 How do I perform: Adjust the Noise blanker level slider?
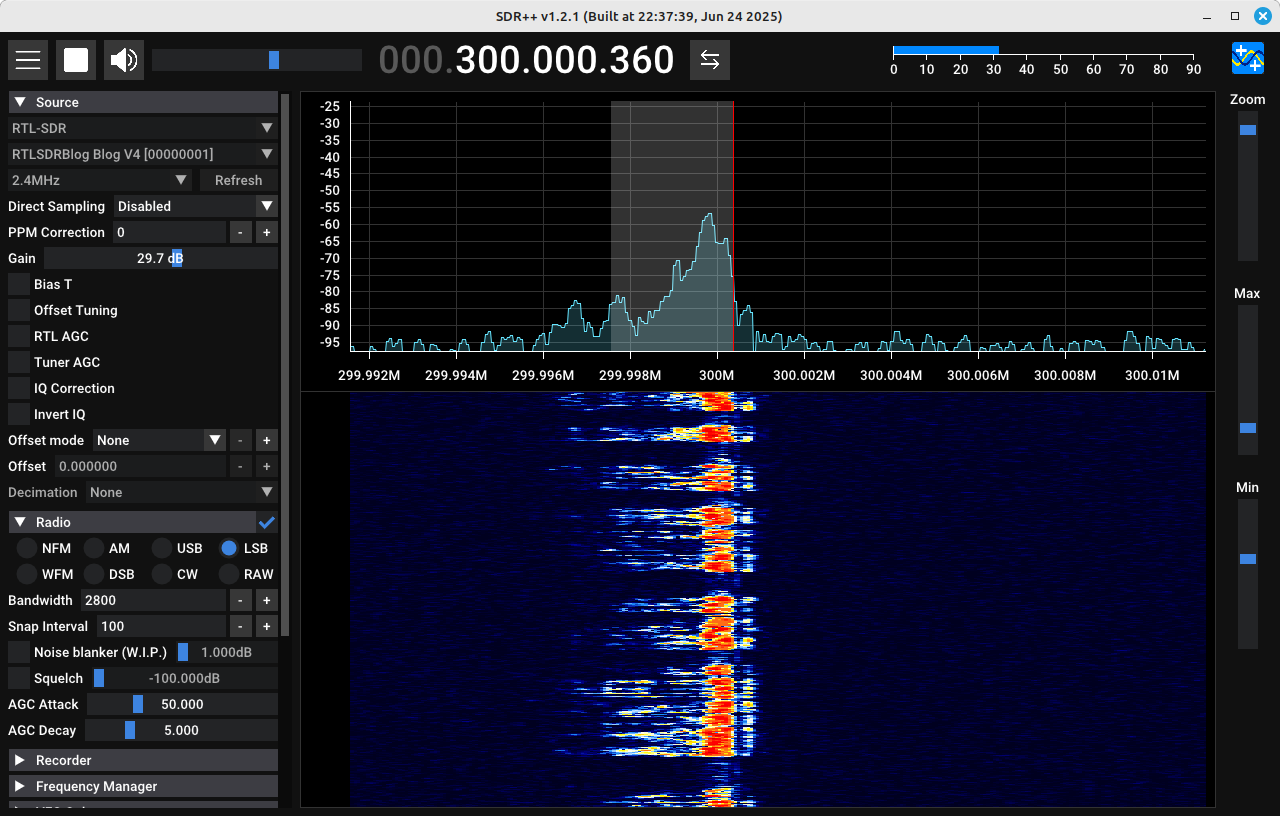226,652
